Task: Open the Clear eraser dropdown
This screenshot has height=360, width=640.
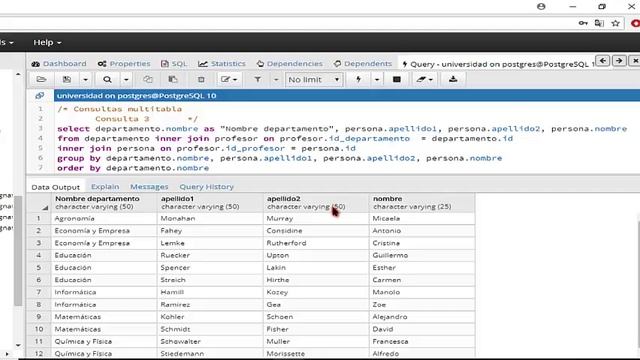Action: 424,80
